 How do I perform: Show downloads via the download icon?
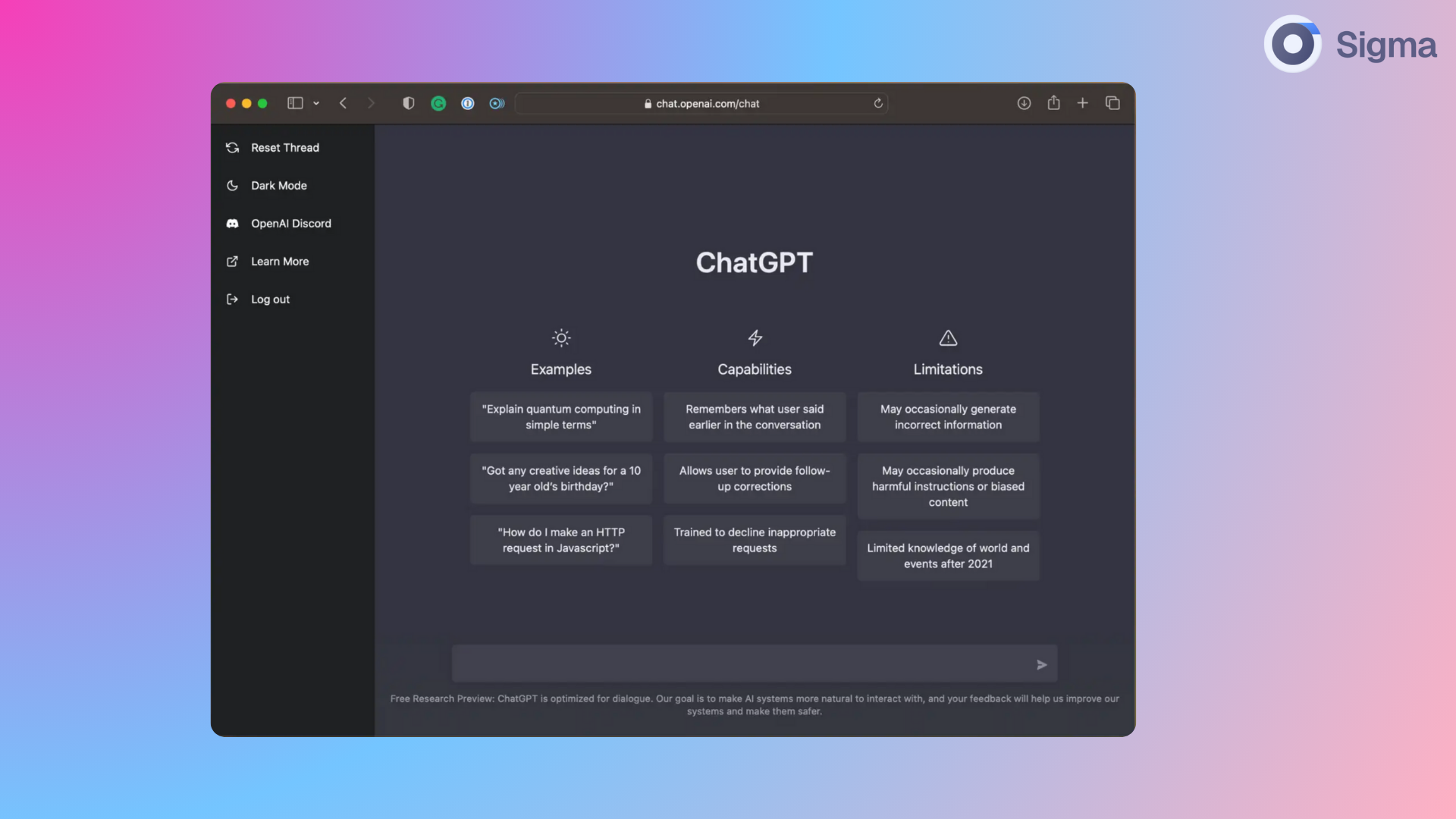[x=1024, y=103]
